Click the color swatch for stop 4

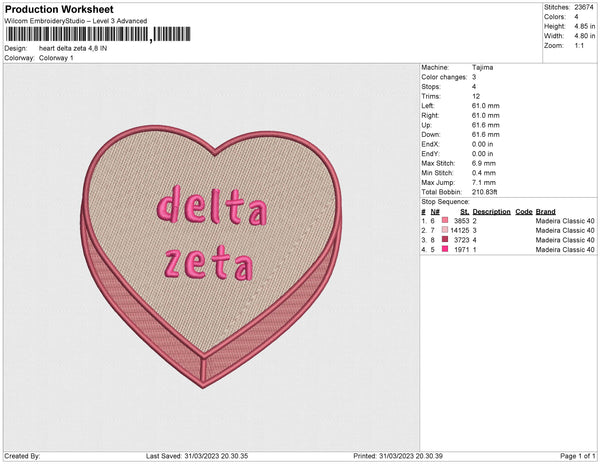coord(445,249)
